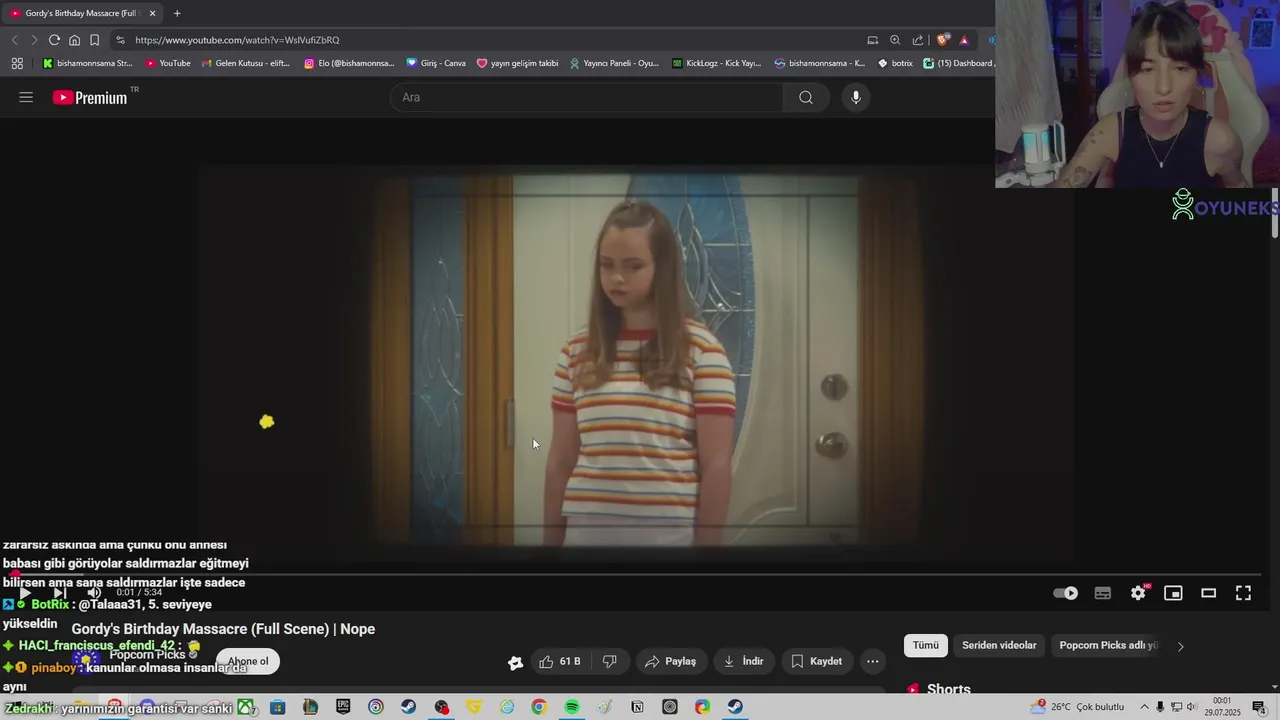Open browser apps grid in bookmarks bar
The height and width of the screenshot is (720, 1280).
coord(17,63)
